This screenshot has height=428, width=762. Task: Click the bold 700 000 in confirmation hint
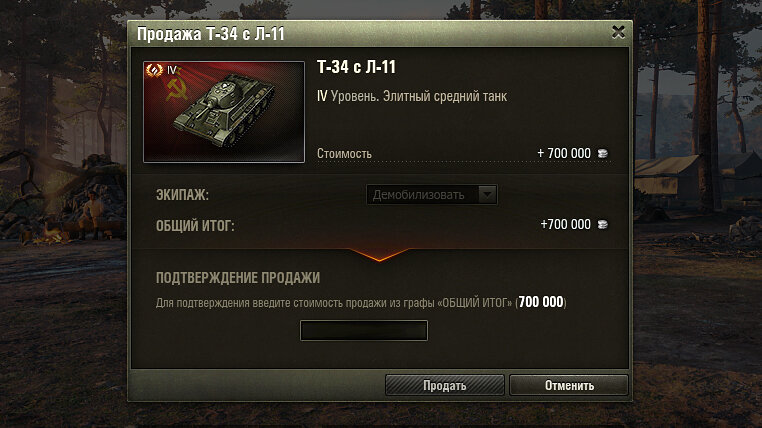[x=540, y=302]
